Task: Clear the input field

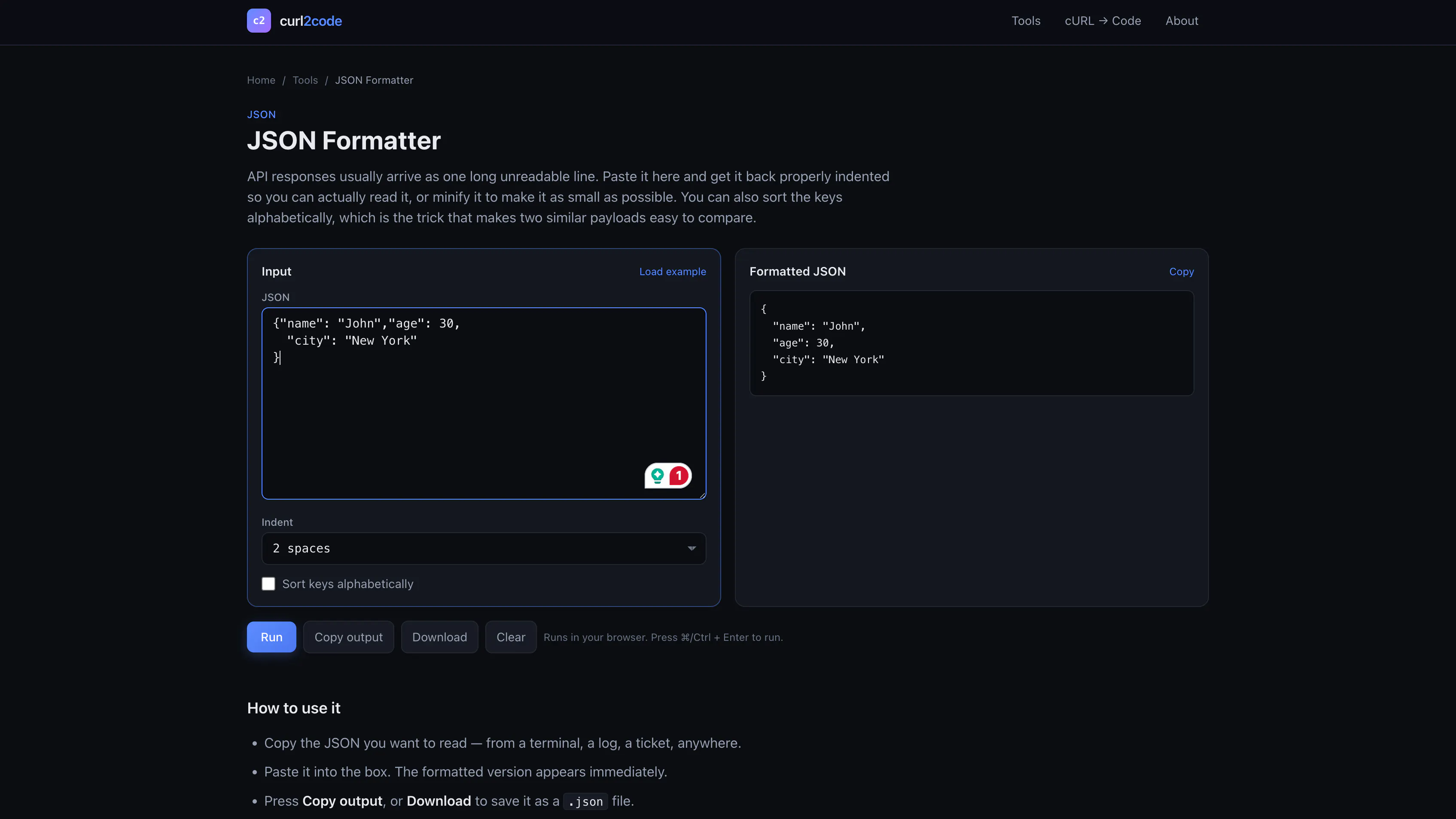Action: (511, 637)
